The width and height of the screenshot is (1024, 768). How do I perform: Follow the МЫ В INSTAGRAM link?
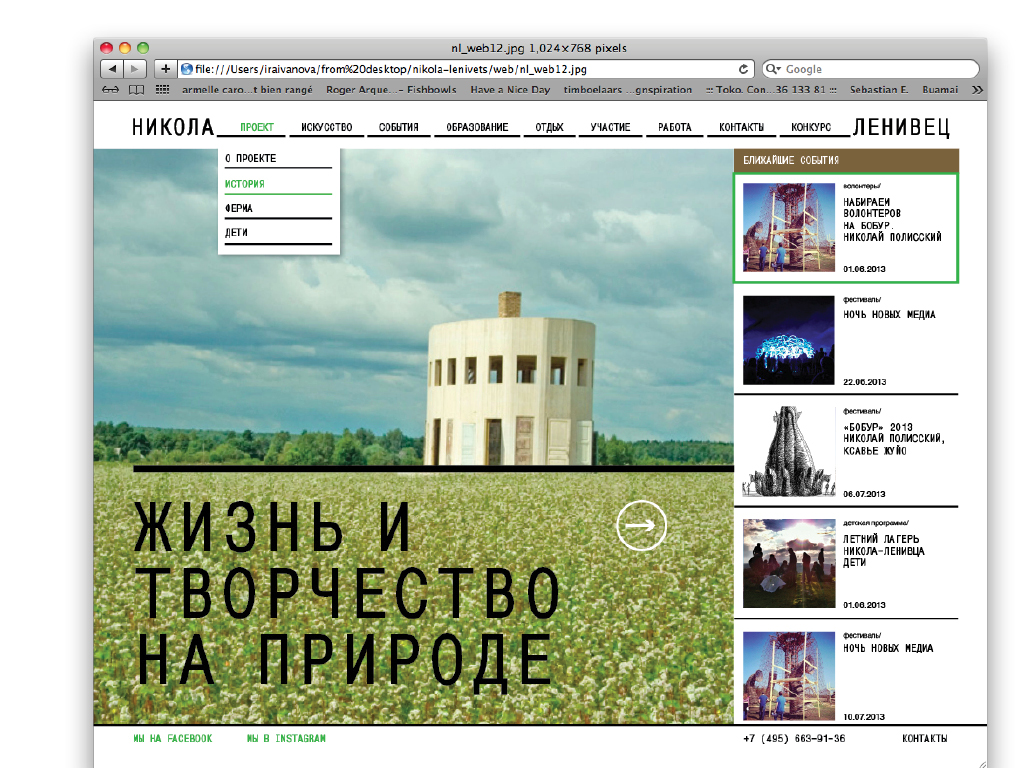tap(286, 739)
